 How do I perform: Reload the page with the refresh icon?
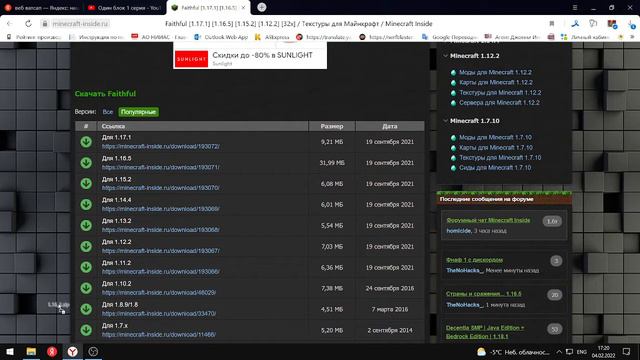[28, 24]
